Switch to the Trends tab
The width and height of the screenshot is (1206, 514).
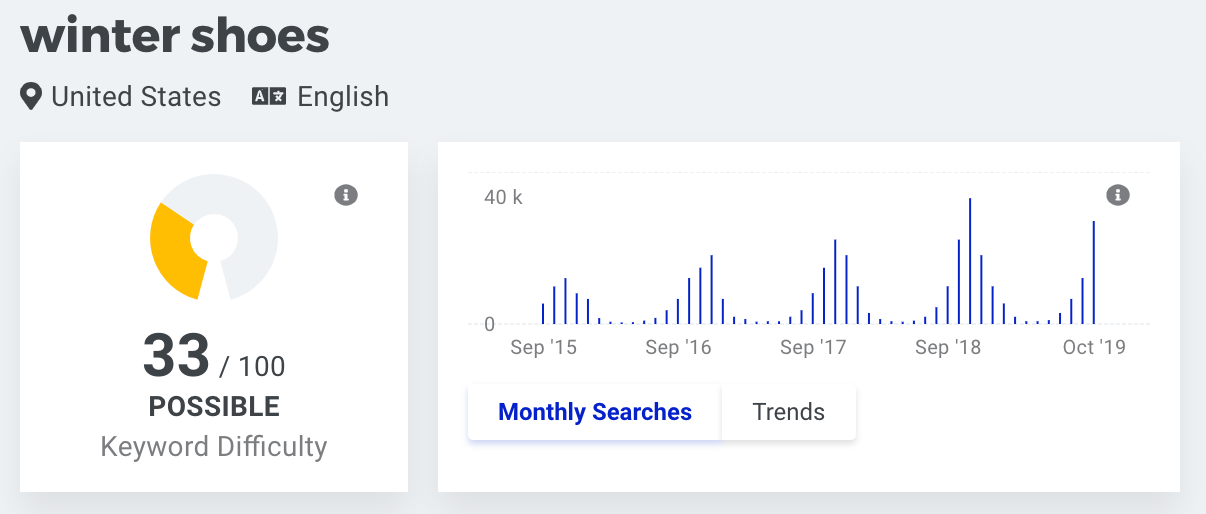tap(789, 412)
